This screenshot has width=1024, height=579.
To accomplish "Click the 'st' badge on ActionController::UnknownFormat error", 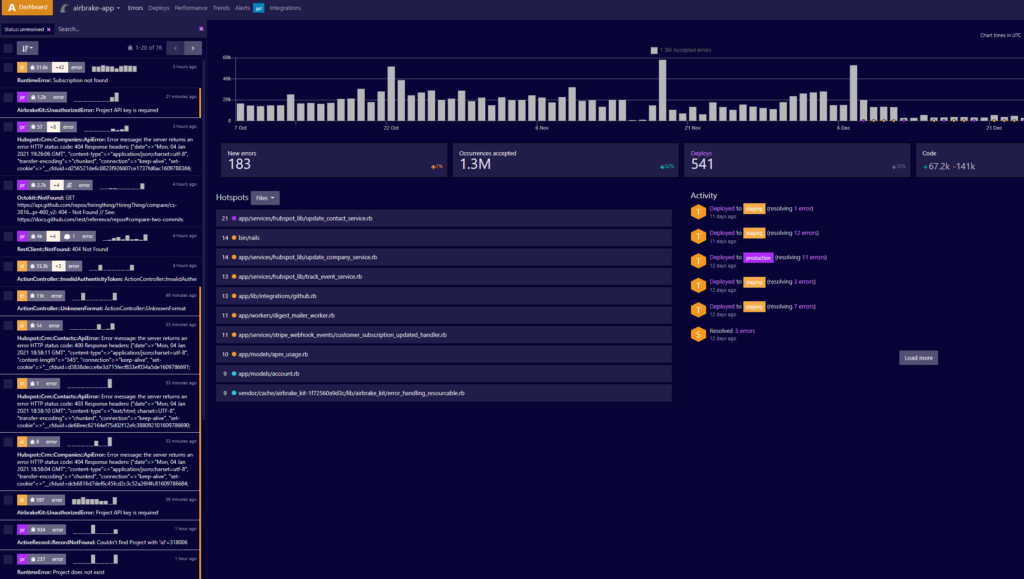I will tap(22, 296).
